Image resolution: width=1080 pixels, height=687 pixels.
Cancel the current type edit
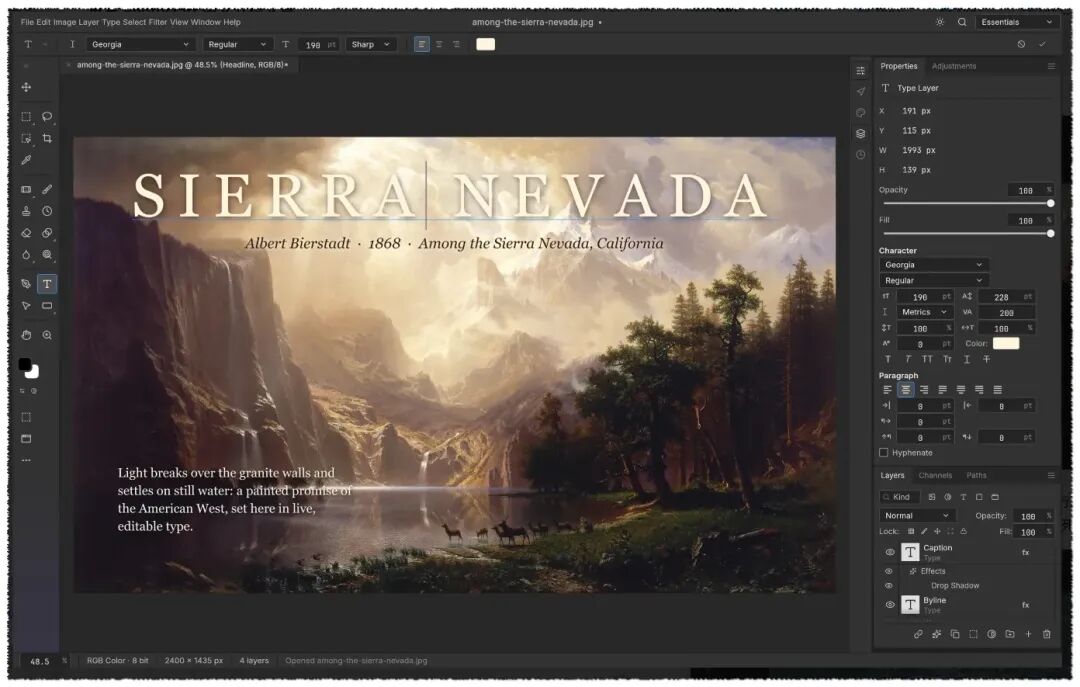pyautogui.click(x=1021, y=44)
